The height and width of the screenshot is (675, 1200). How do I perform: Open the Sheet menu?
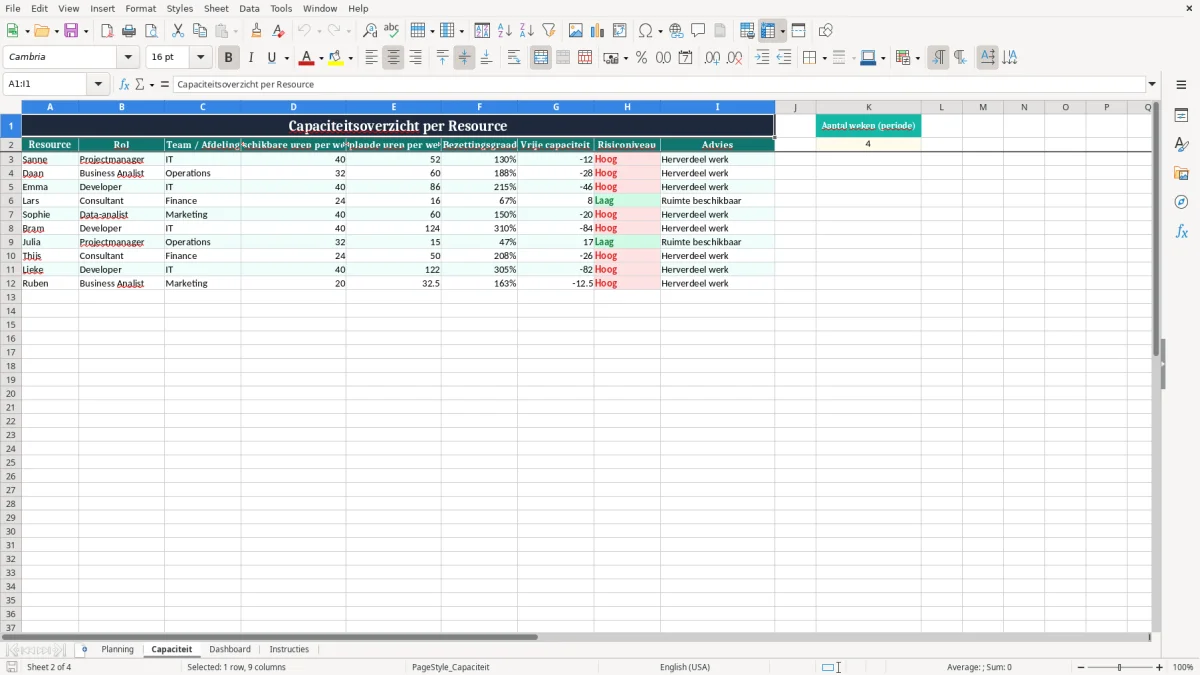216,8
